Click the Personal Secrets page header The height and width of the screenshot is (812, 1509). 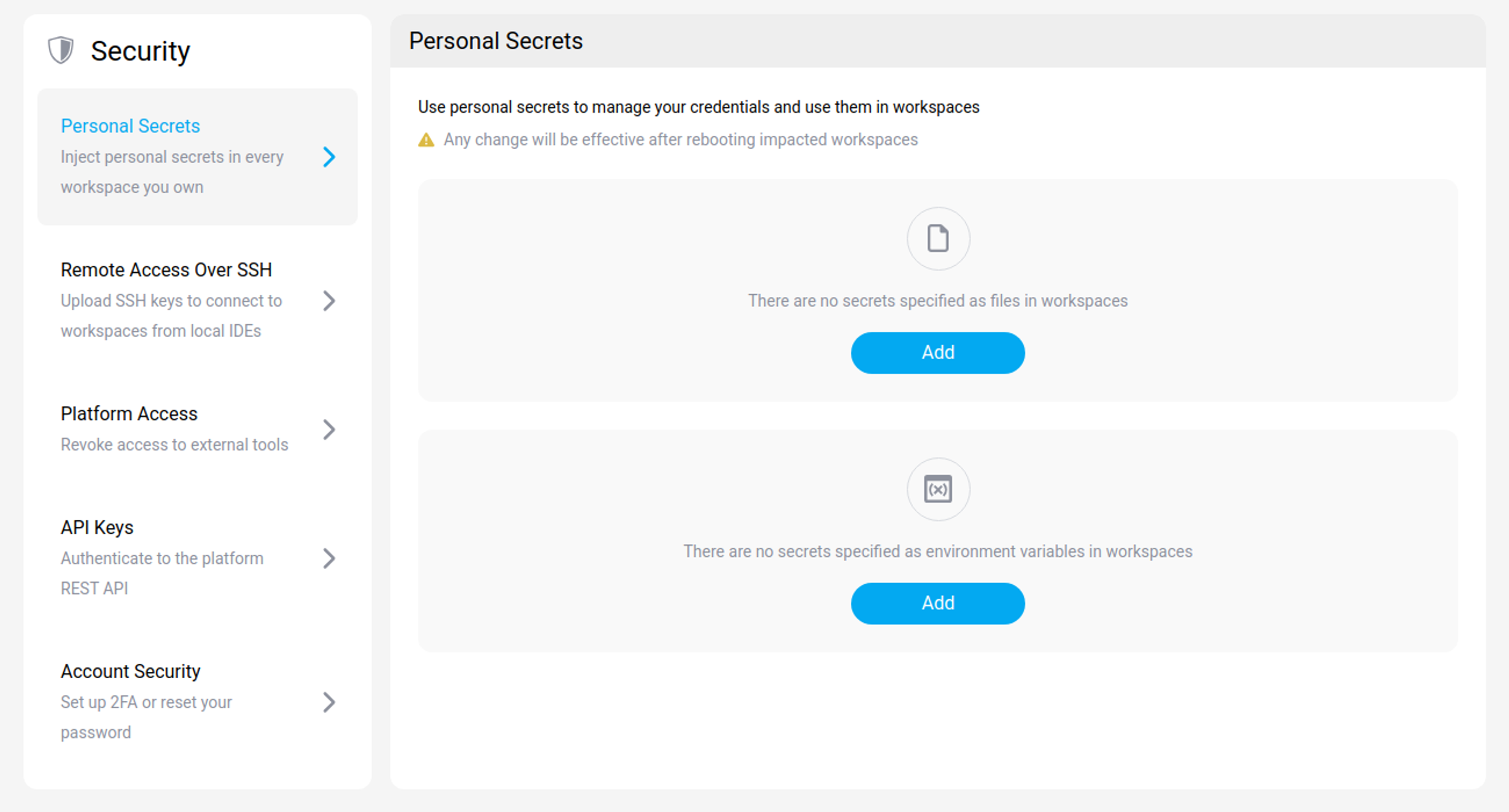tap(496, 41)
